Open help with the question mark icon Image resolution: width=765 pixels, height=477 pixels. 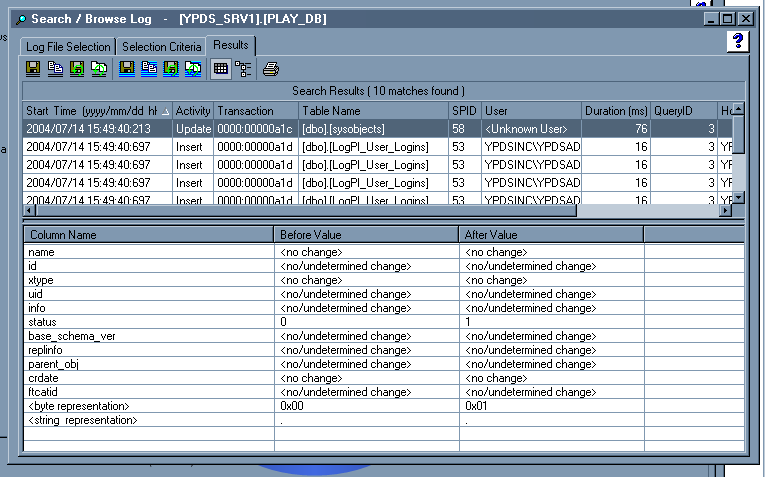coord(738,41)
